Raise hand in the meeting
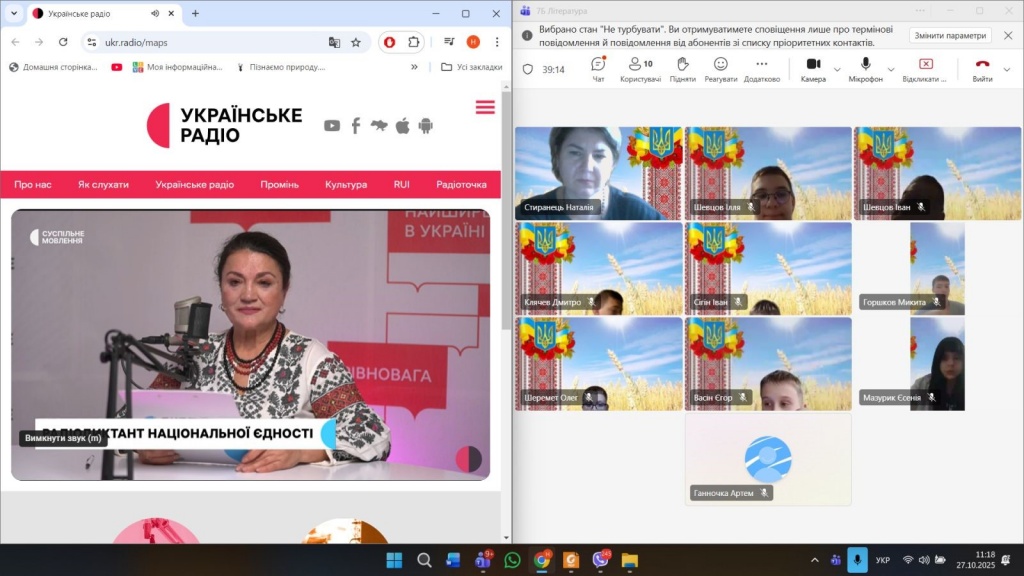Screen dimensions: 1024x576 (682, 67)
